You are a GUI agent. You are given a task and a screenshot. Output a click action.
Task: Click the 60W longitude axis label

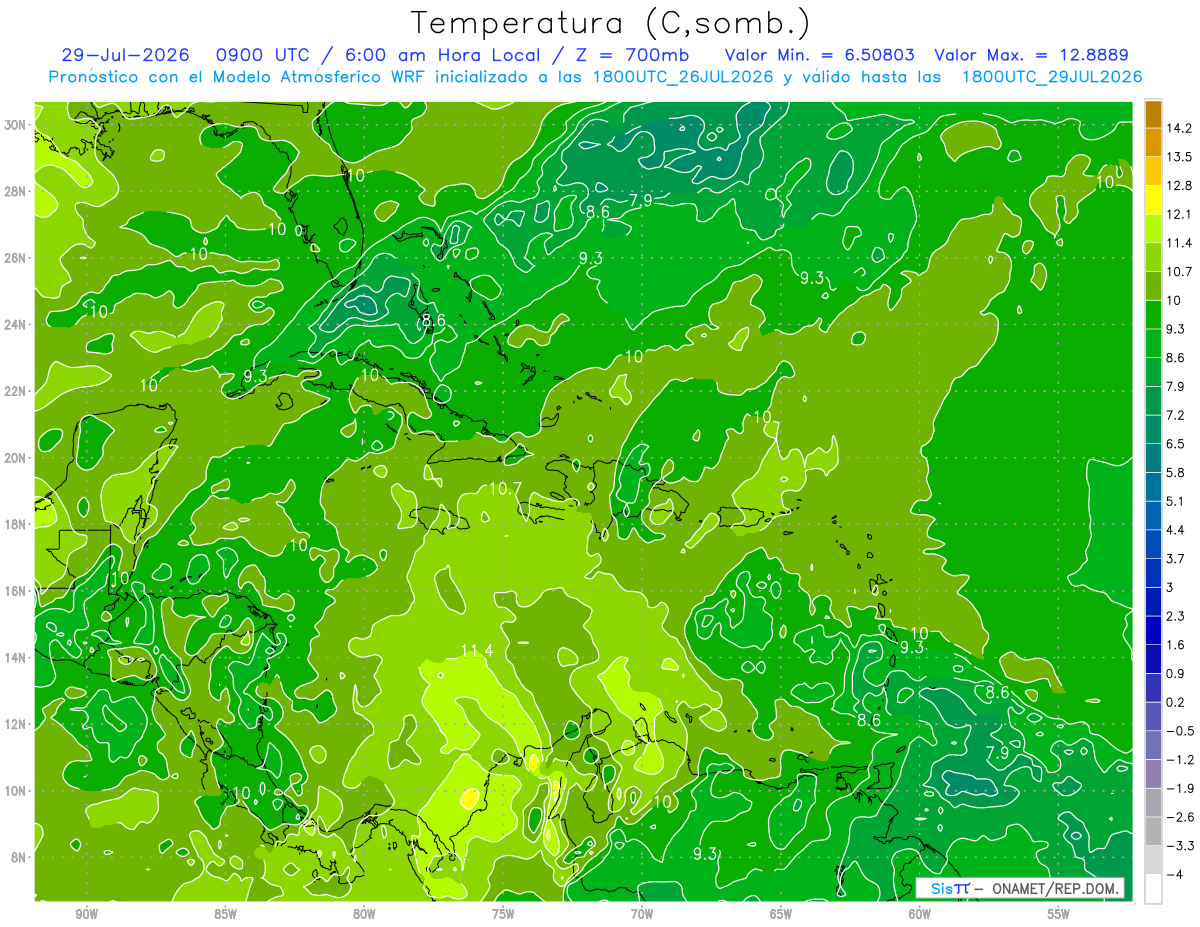pyautogui.click(x=920, y=914)
